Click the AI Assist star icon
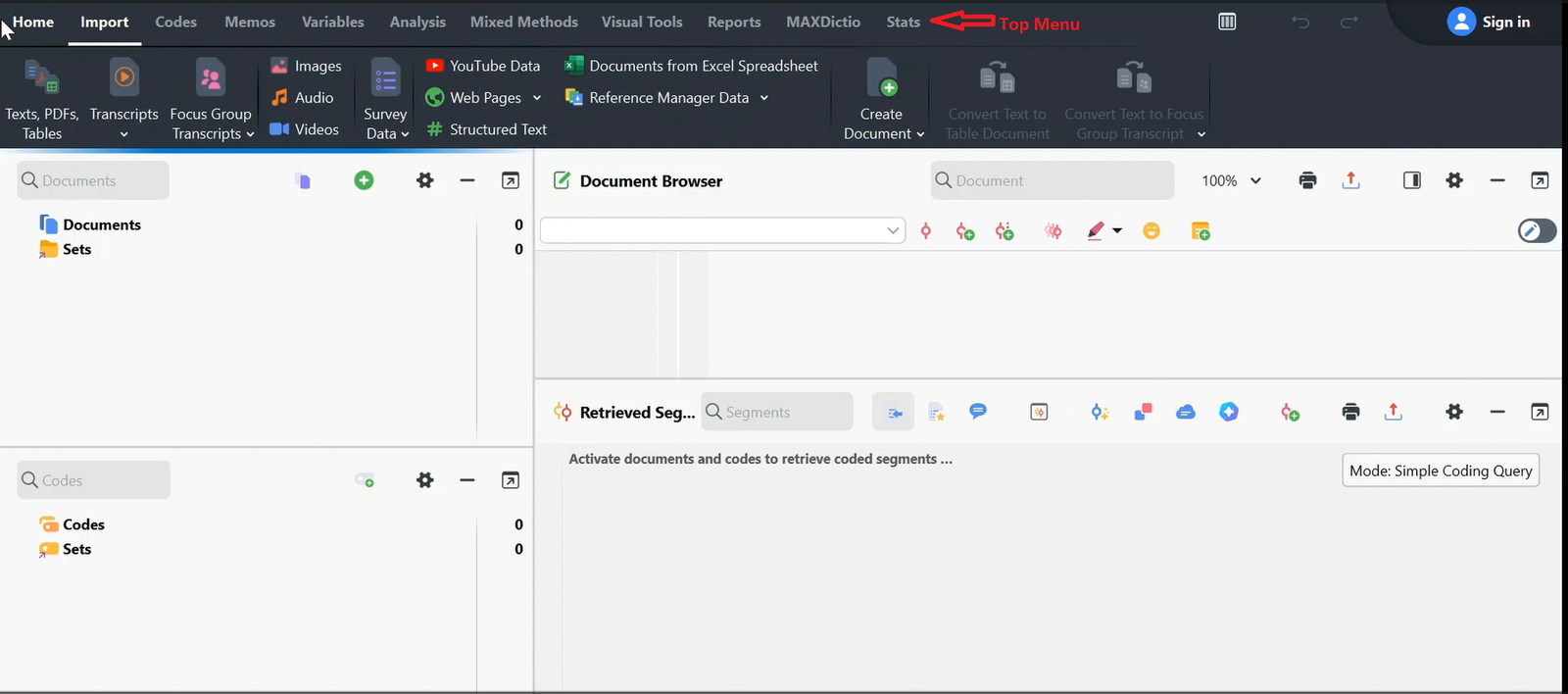 pos(1229,412)
